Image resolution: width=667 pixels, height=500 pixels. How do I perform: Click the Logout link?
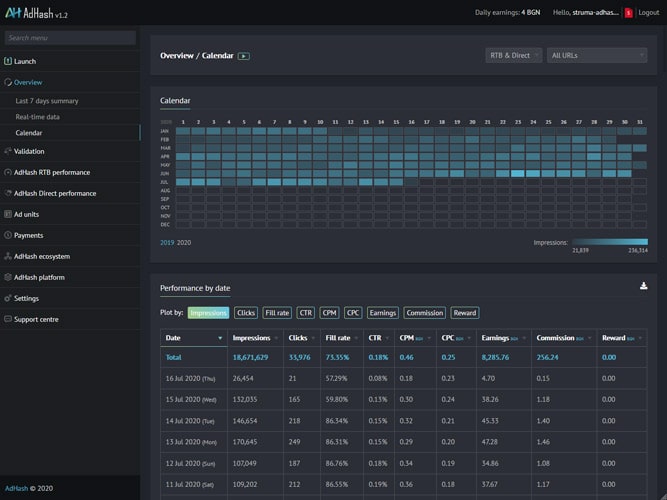click(x=648, y=13)
